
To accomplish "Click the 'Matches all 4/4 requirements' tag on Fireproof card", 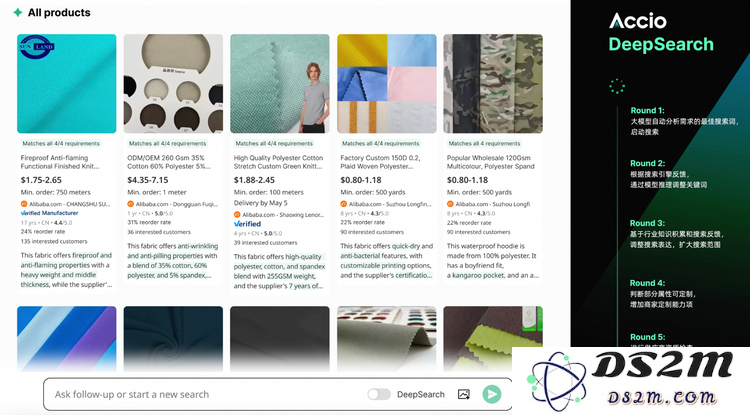I will [61, 143].
